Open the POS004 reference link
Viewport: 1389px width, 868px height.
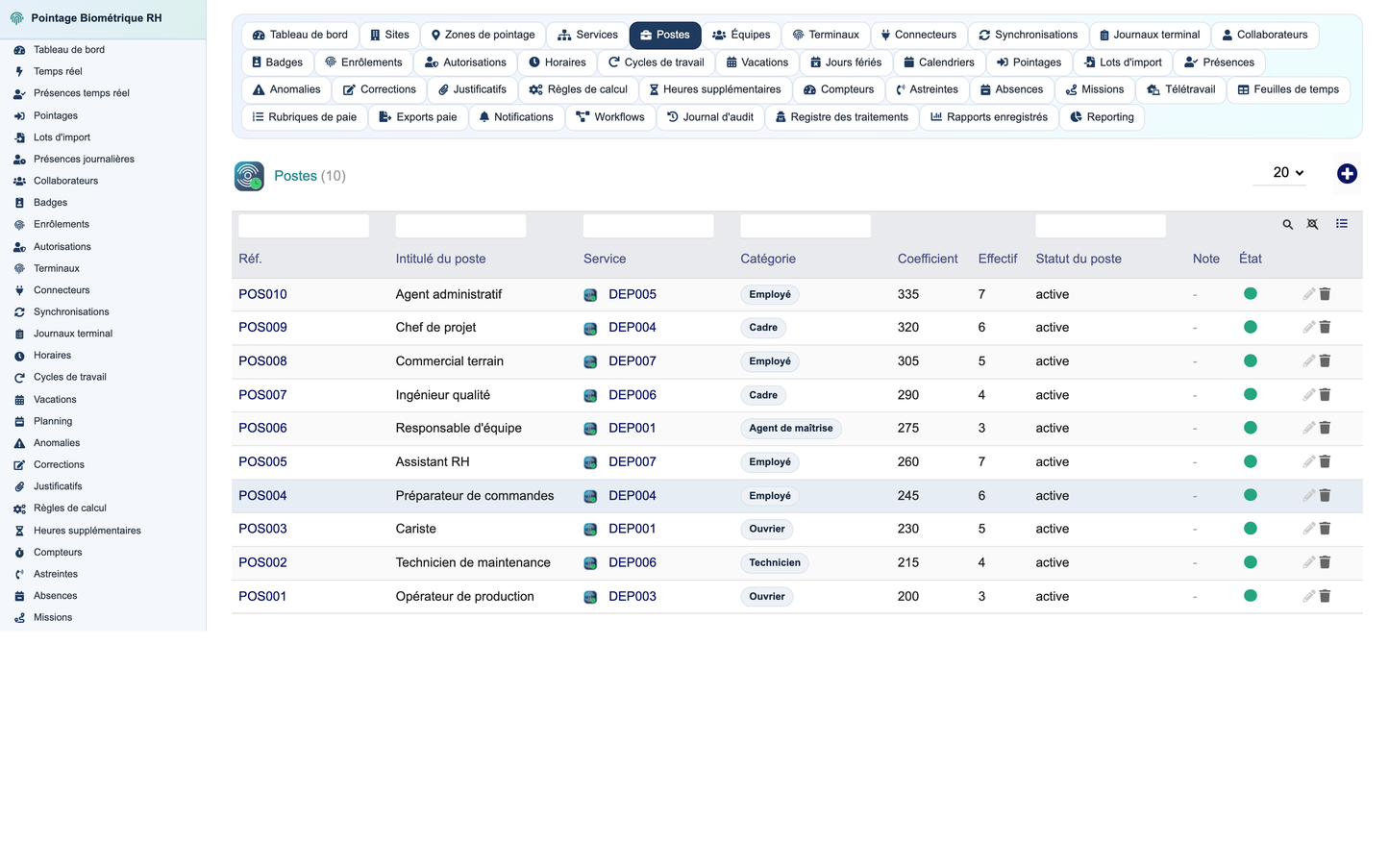click(x=262, y=495)
